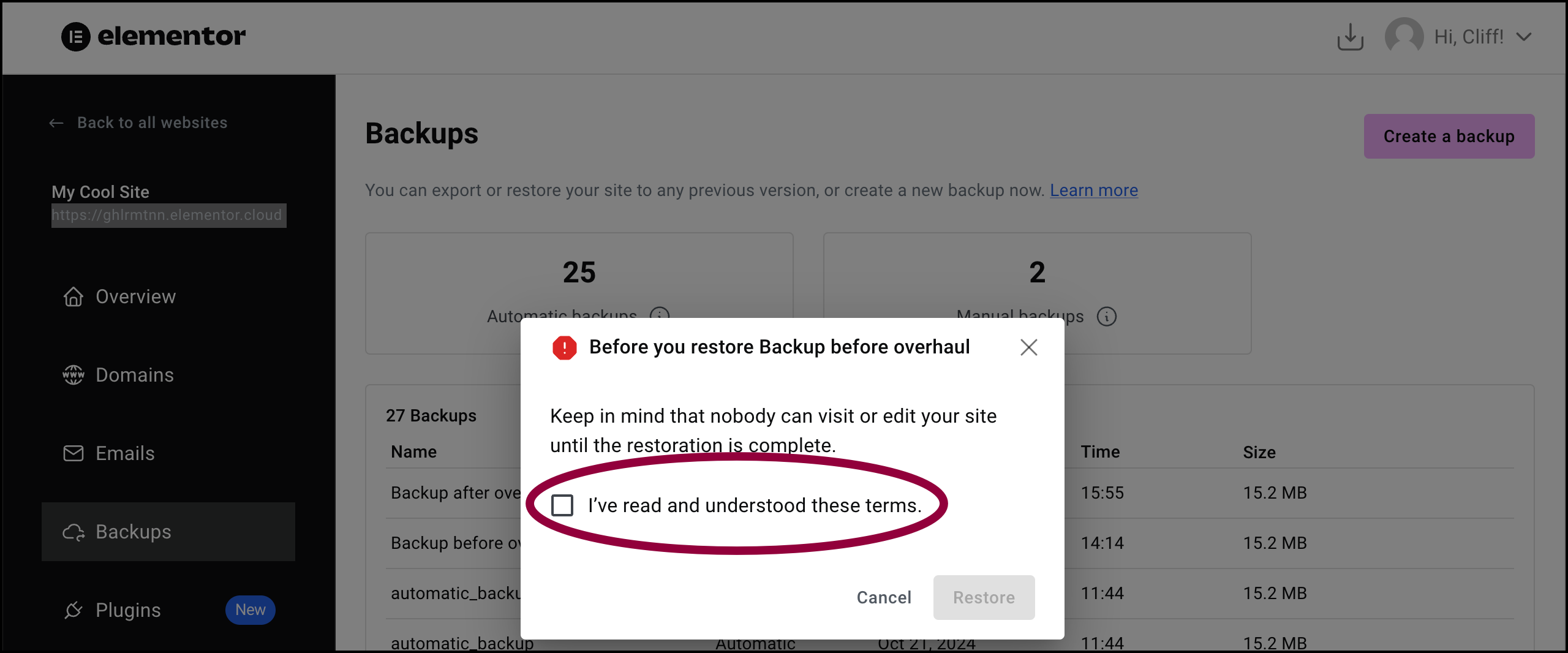Check the 'read and understood these terms' box
The width and height of the screenshot is (1568, 653).
pos(562,505)
